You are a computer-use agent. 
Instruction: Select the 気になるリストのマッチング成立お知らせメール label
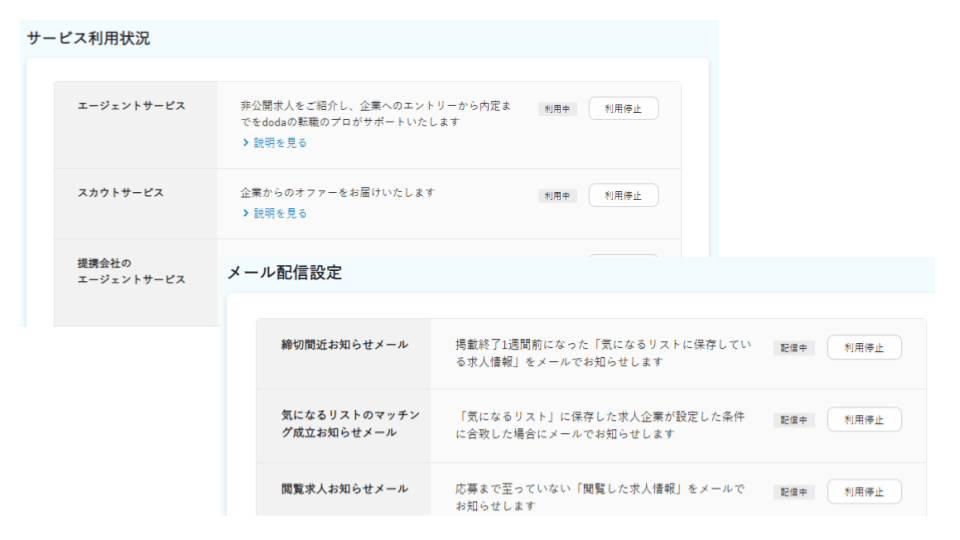pos(350,424)
